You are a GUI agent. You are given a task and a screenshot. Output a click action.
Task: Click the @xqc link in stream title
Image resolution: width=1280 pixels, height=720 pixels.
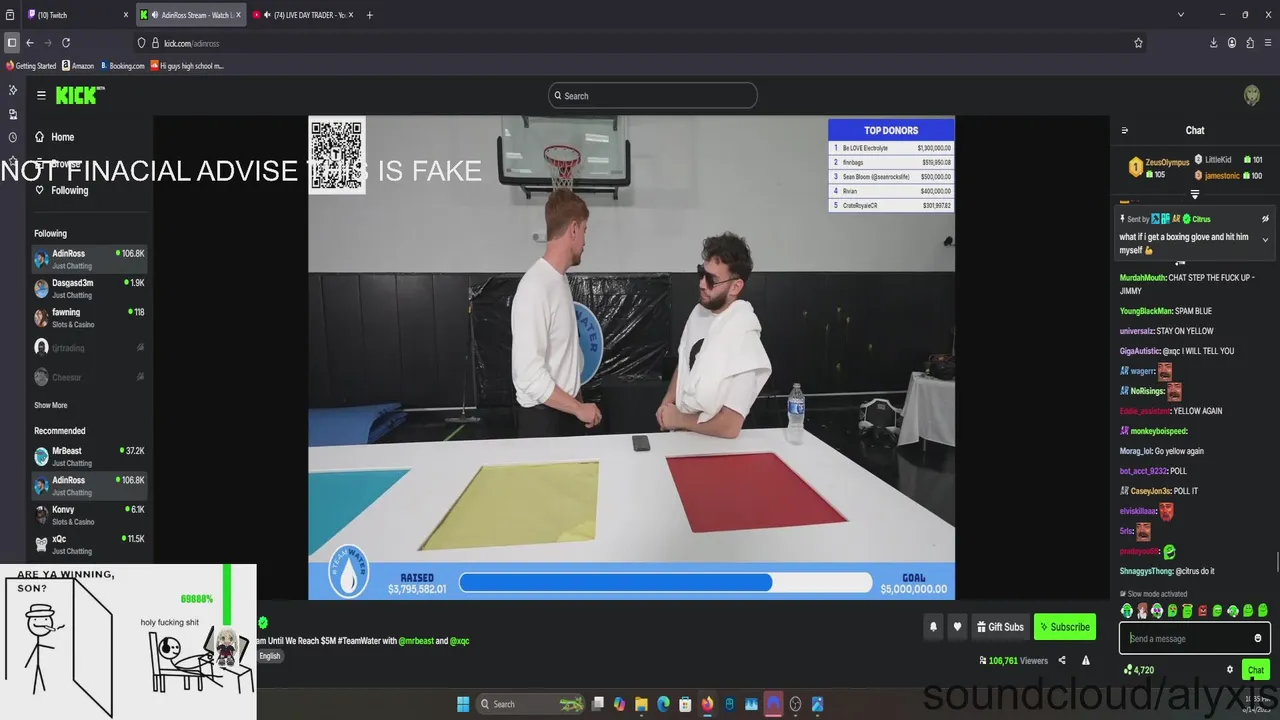pyautogui.click(x=460, y=641)
